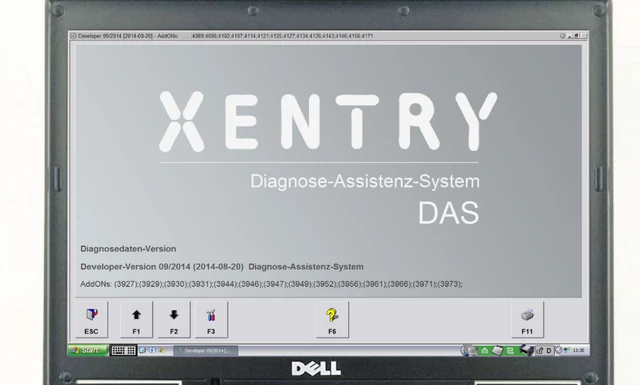Select the Developer 09/2014 taskbar entry

(206, 350)
